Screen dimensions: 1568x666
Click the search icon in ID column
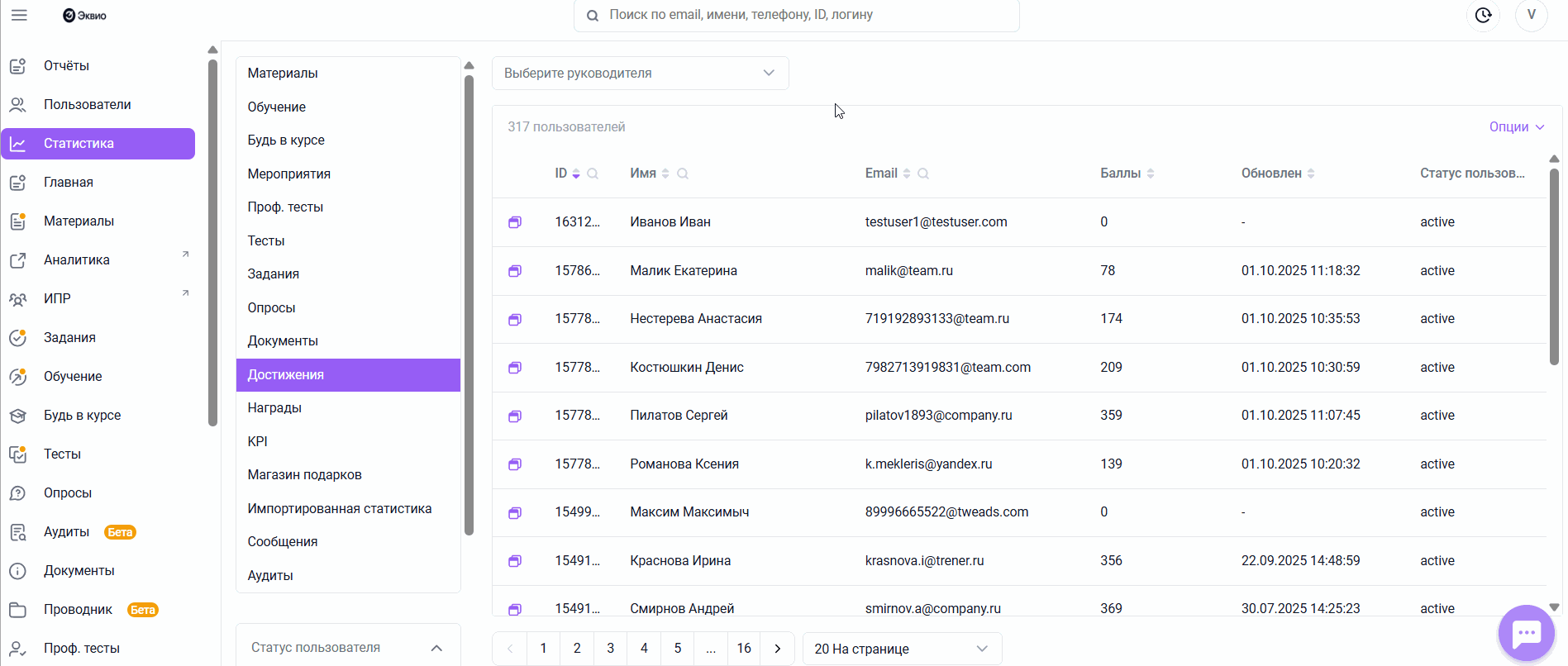click(593, 174)
